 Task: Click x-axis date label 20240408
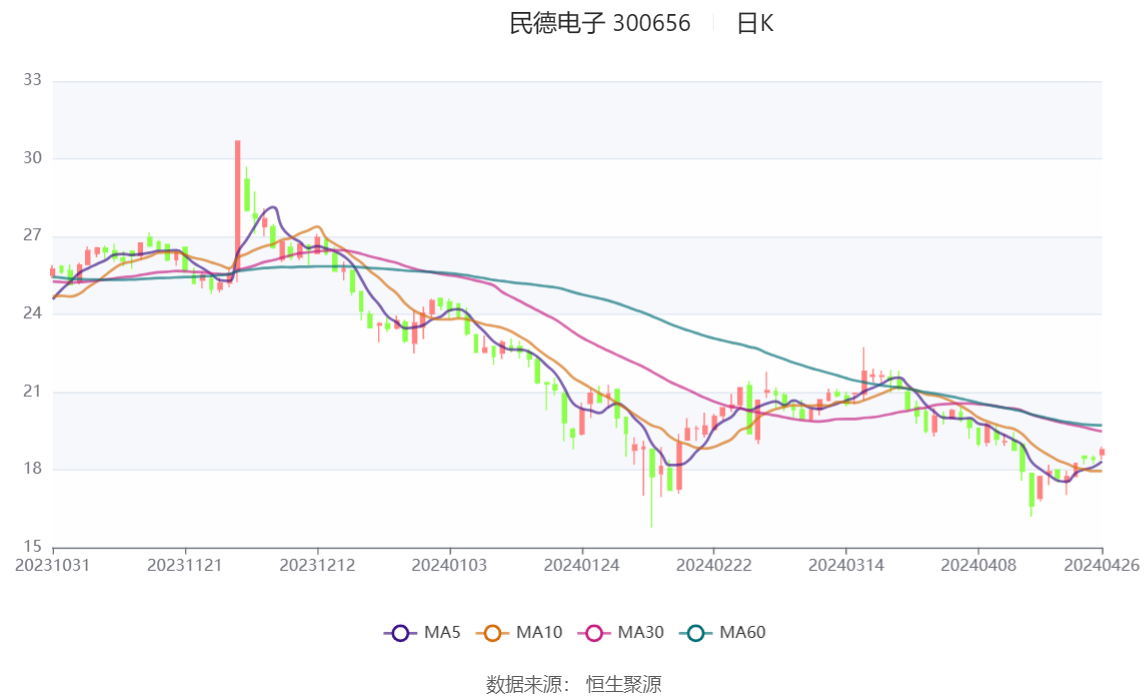click(978, 565)
